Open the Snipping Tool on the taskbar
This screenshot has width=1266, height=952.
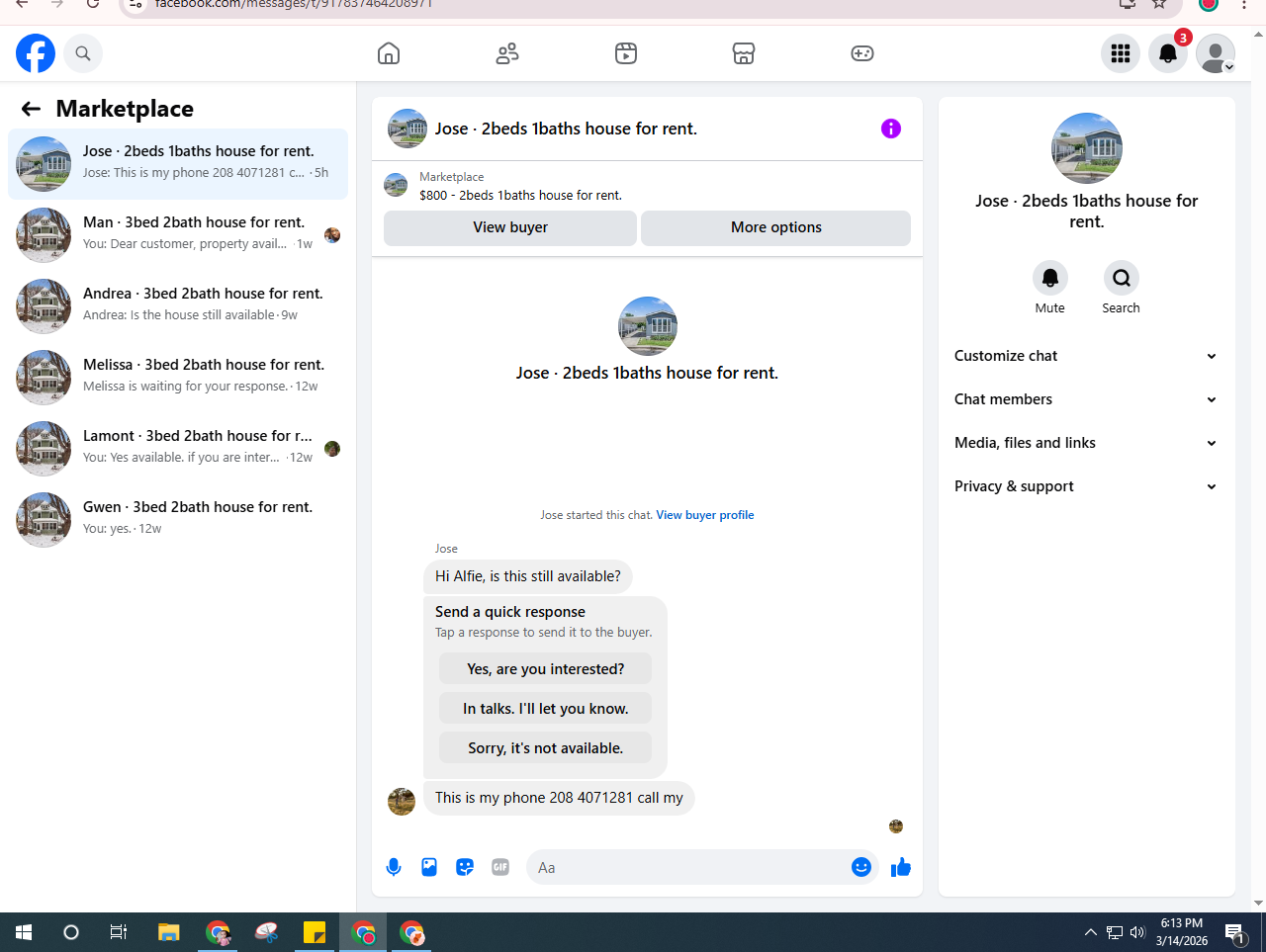[266, 932]
